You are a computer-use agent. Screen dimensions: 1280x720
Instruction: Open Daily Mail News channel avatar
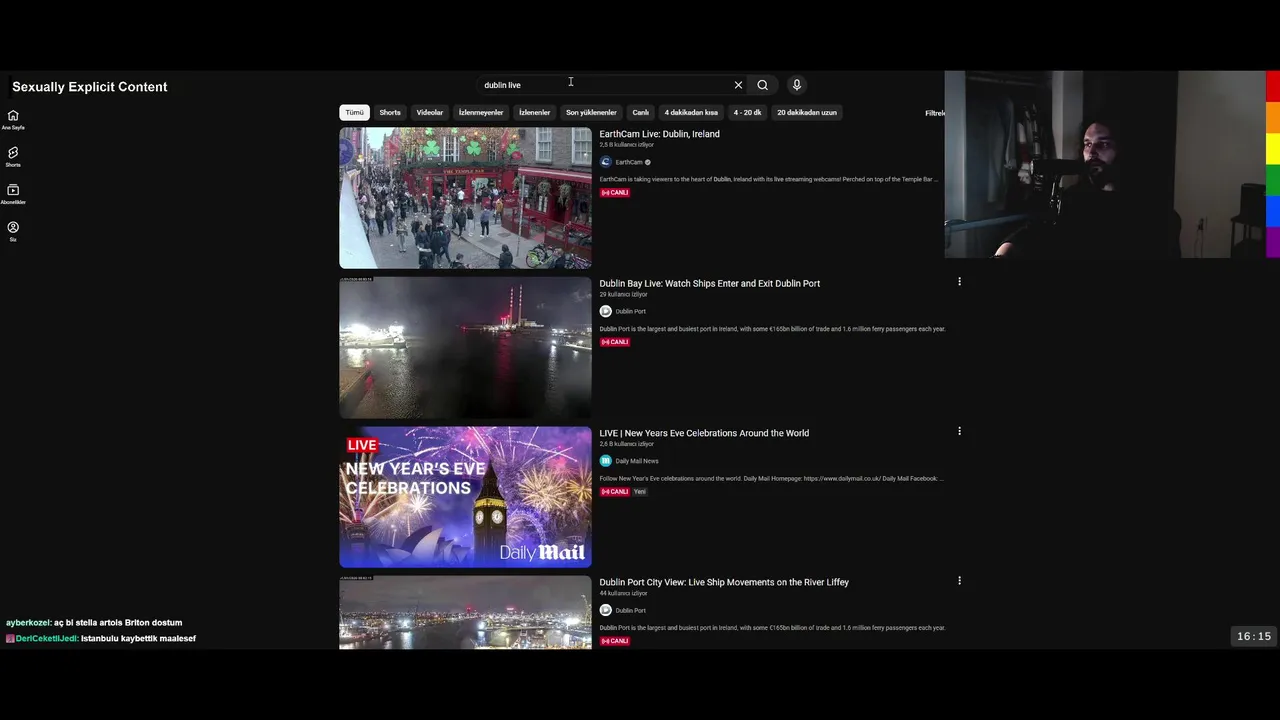tap(605, 461)
